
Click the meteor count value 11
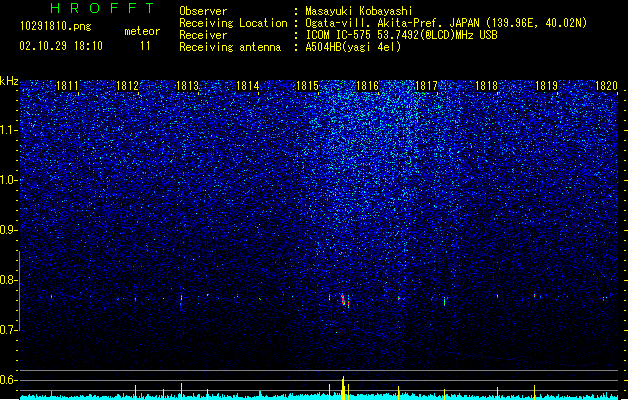(145, 46)
